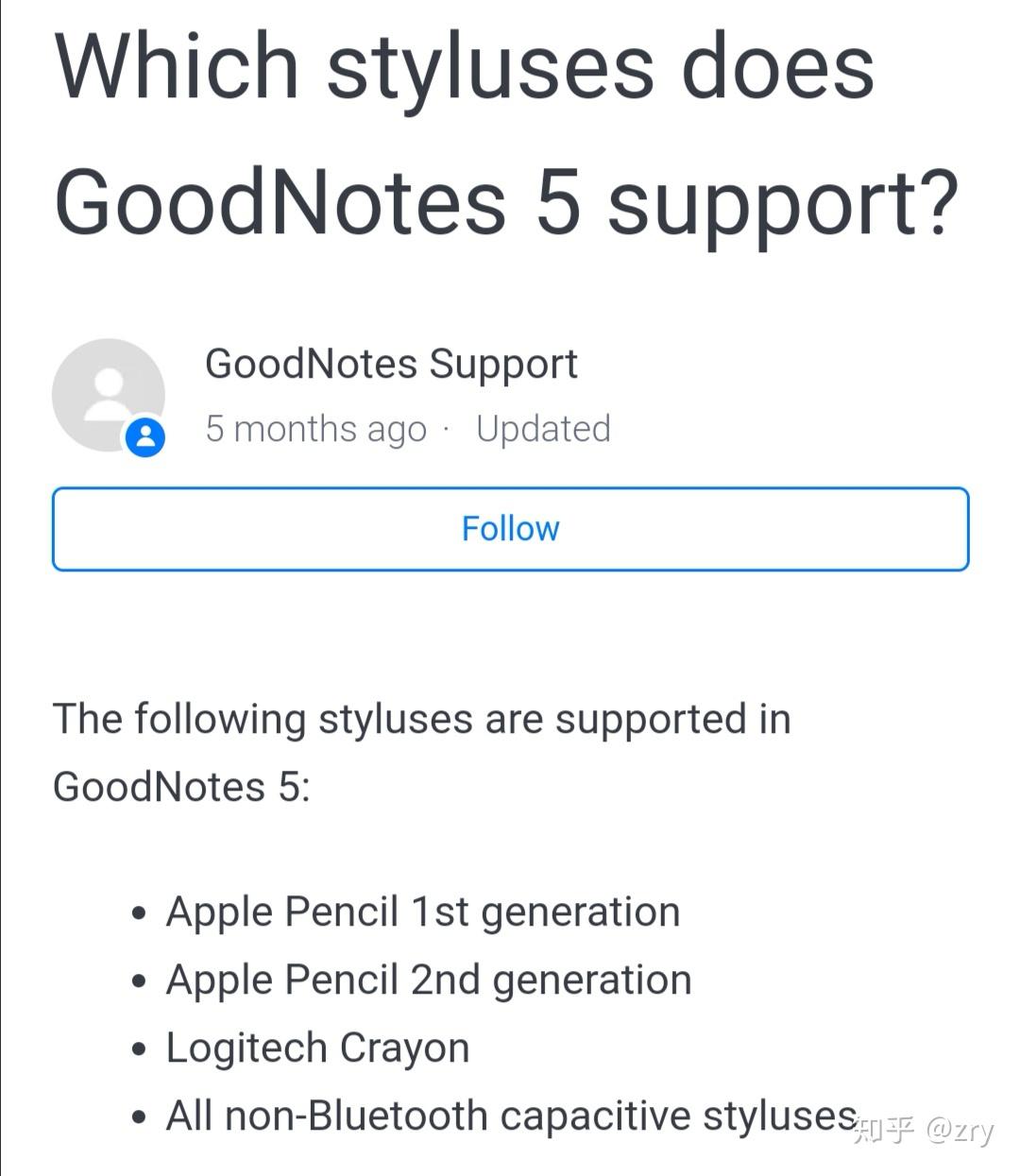Open the GoodNotes Support author name

[x=391, y=365]
